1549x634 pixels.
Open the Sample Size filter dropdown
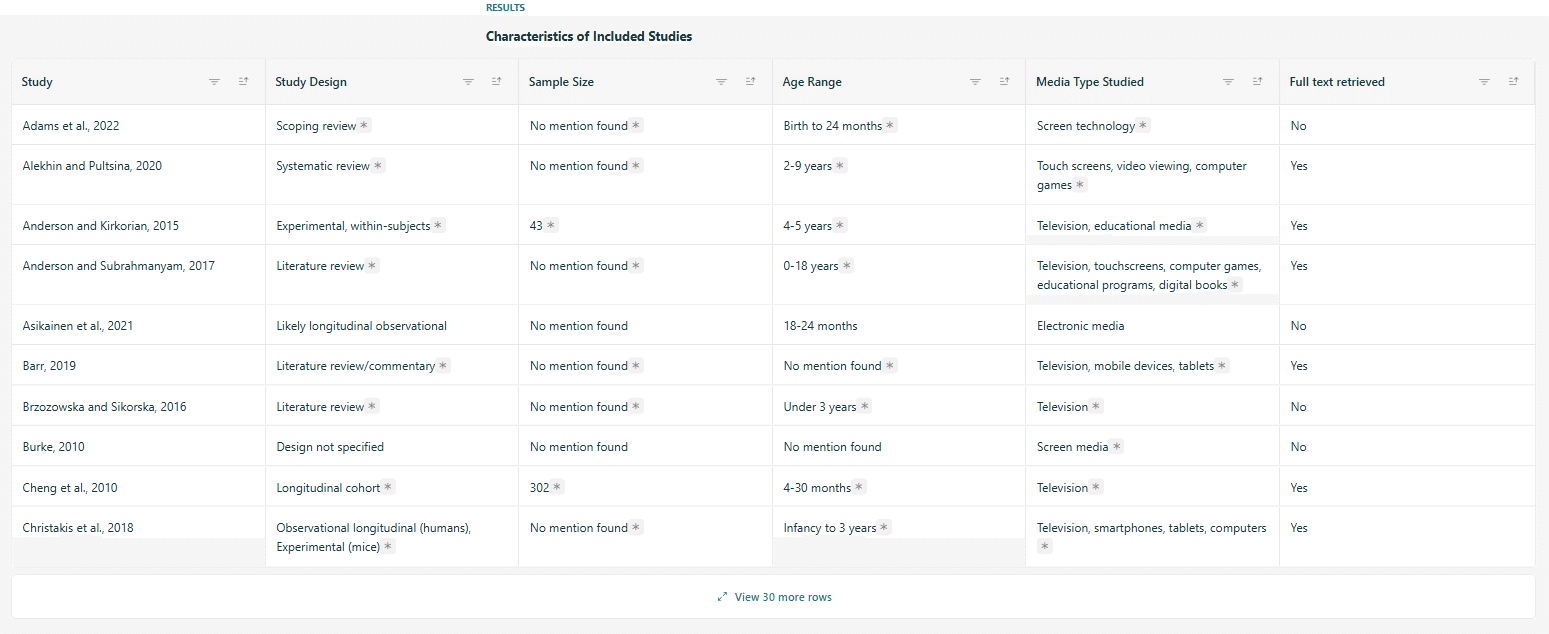point(721,82)
